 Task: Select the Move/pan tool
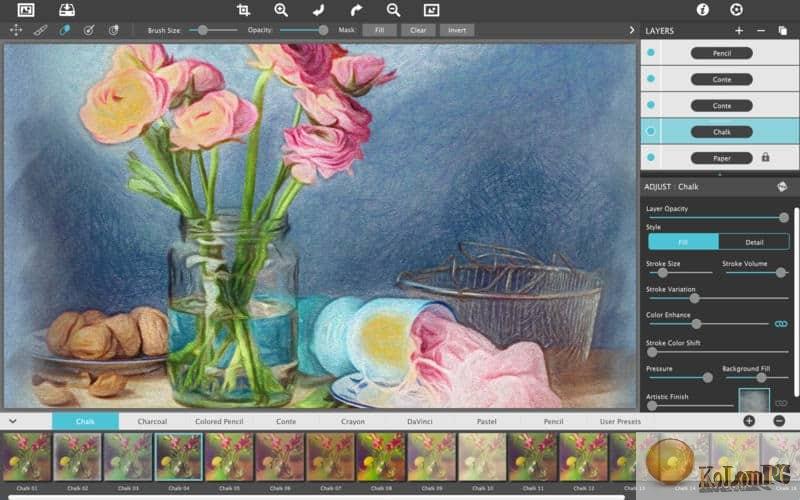coord(16,30)
